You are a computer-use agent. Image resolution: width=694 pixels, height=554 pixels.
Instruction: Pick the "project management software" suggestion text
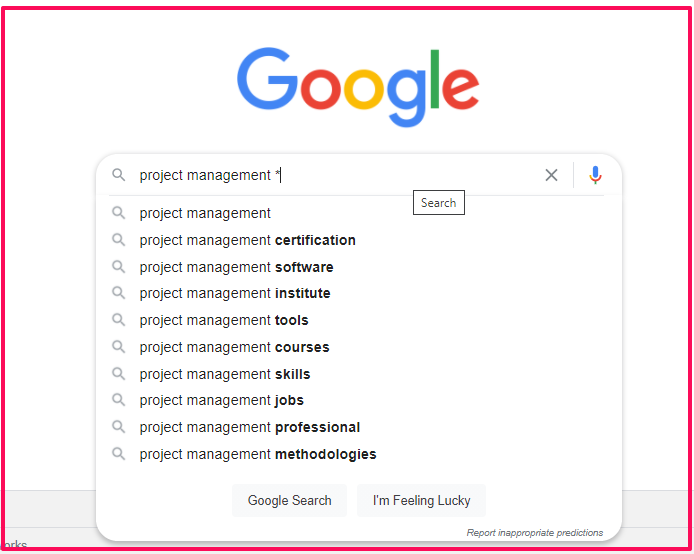click(x=236, y=267)
